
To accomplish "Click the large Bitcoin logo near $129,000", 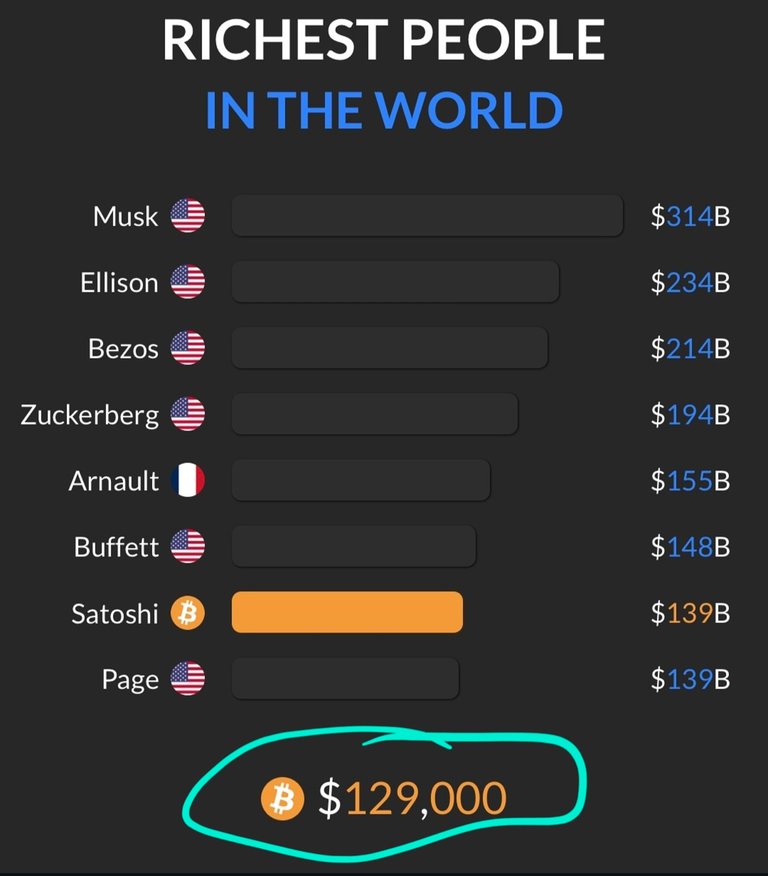I will (283, 798).
